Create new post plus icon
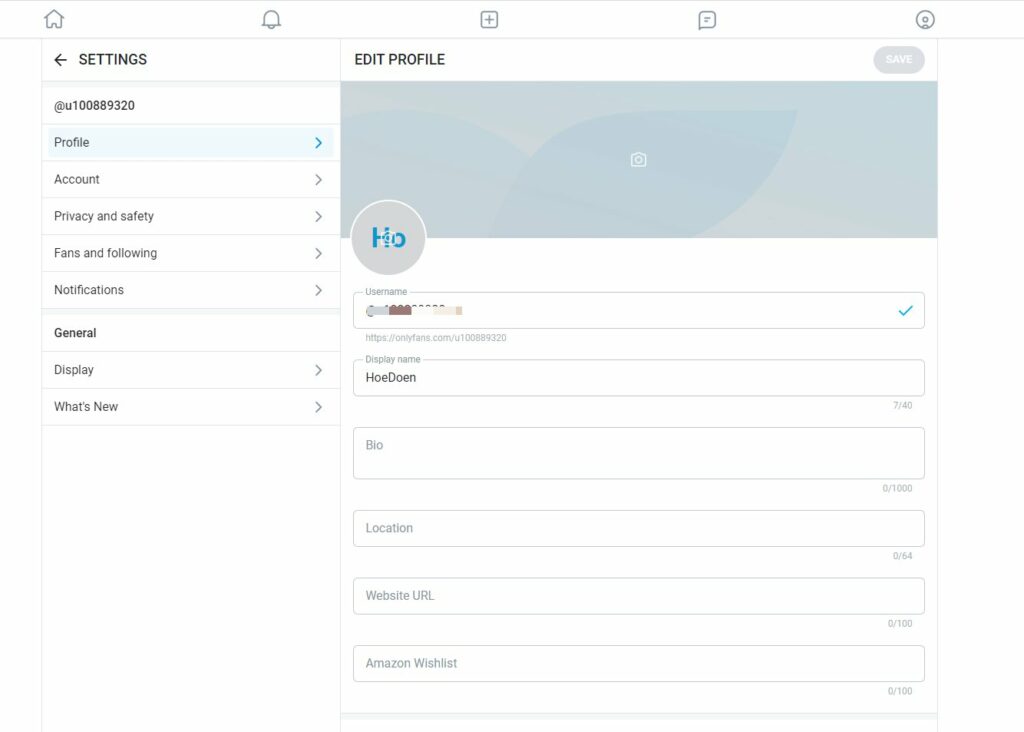 coord(489,20)
